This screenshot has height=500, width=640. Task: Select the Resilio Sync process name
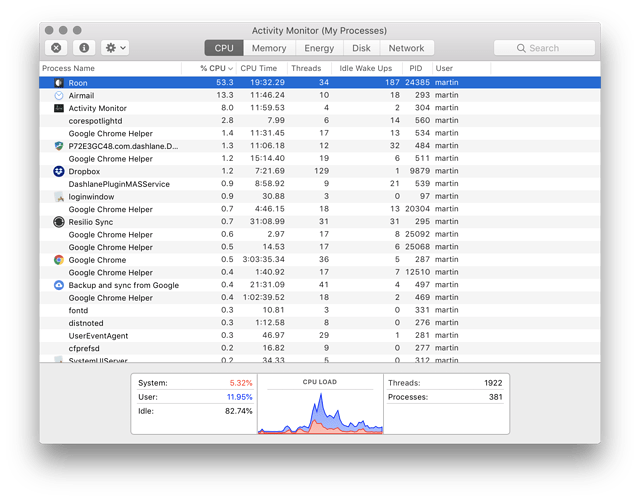(x=91, y=222)
